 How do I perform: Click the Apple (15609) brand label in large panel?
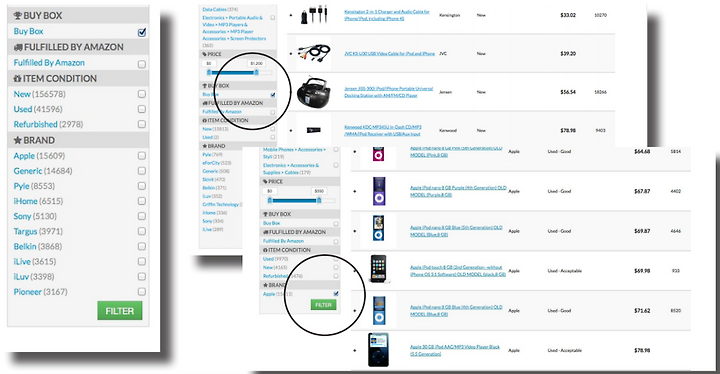coord(39,156)
